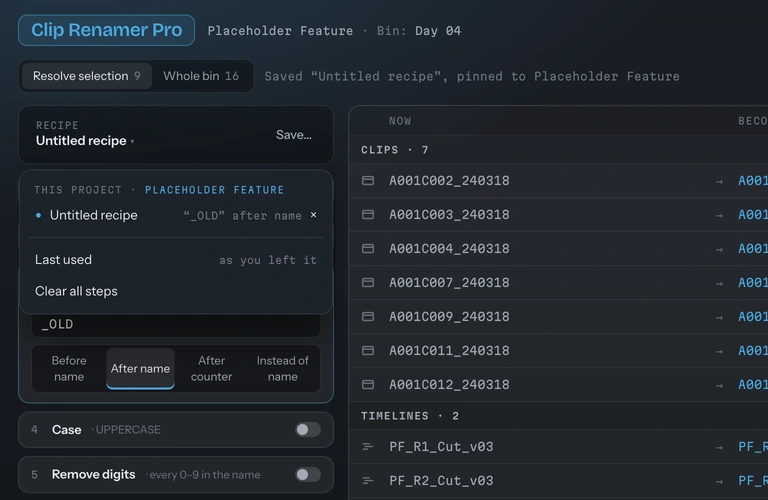Screen dimensions: 768x500
Task: Click the NOW column header
Action: (x=400, y=121)
